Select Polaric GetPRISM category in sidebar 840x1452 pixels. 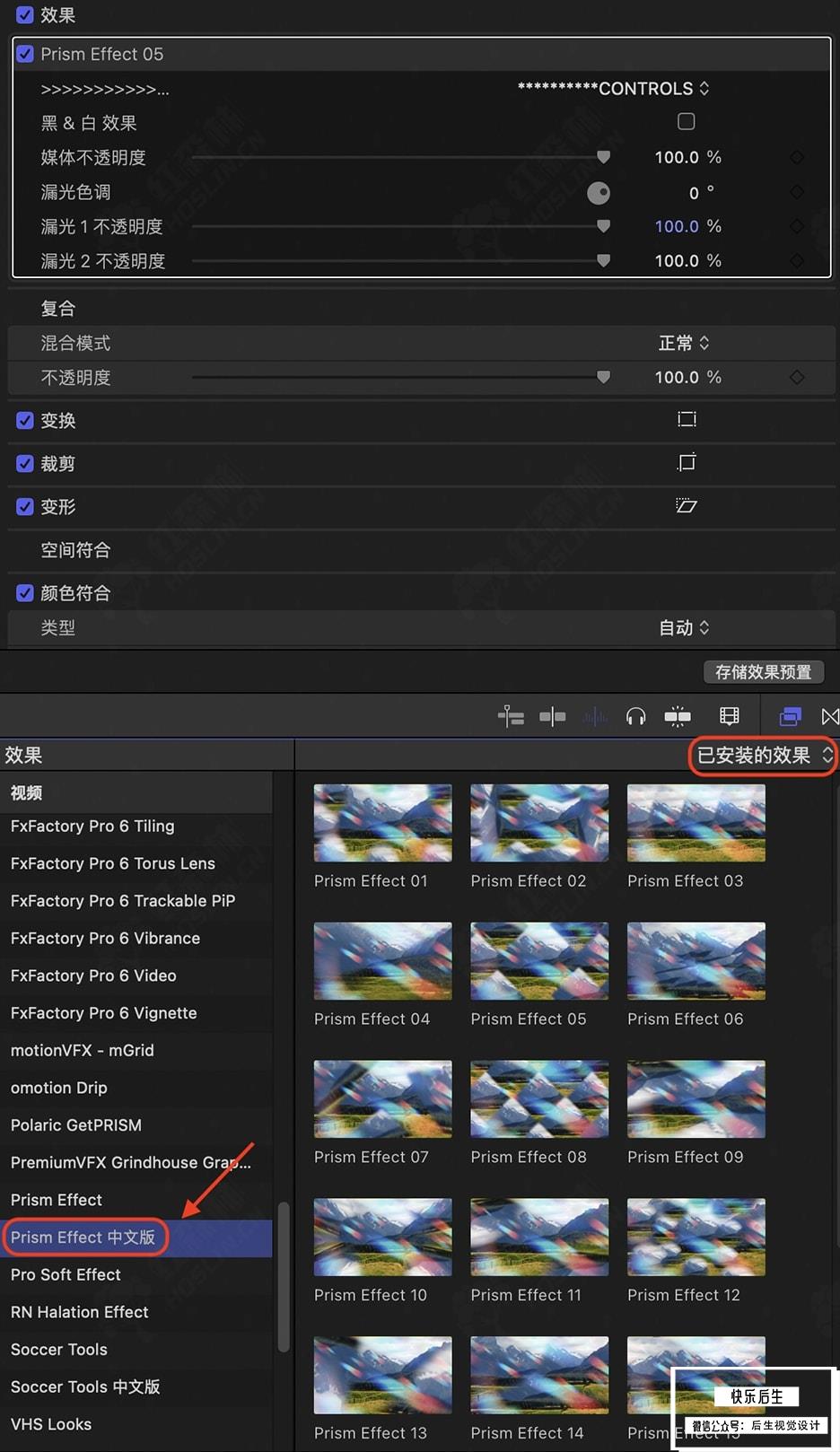coord(76,1125)
